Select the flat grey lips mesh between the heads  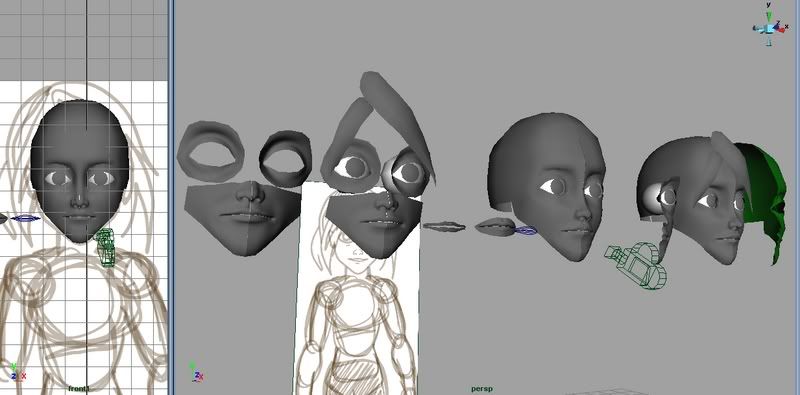click(443, 227)
